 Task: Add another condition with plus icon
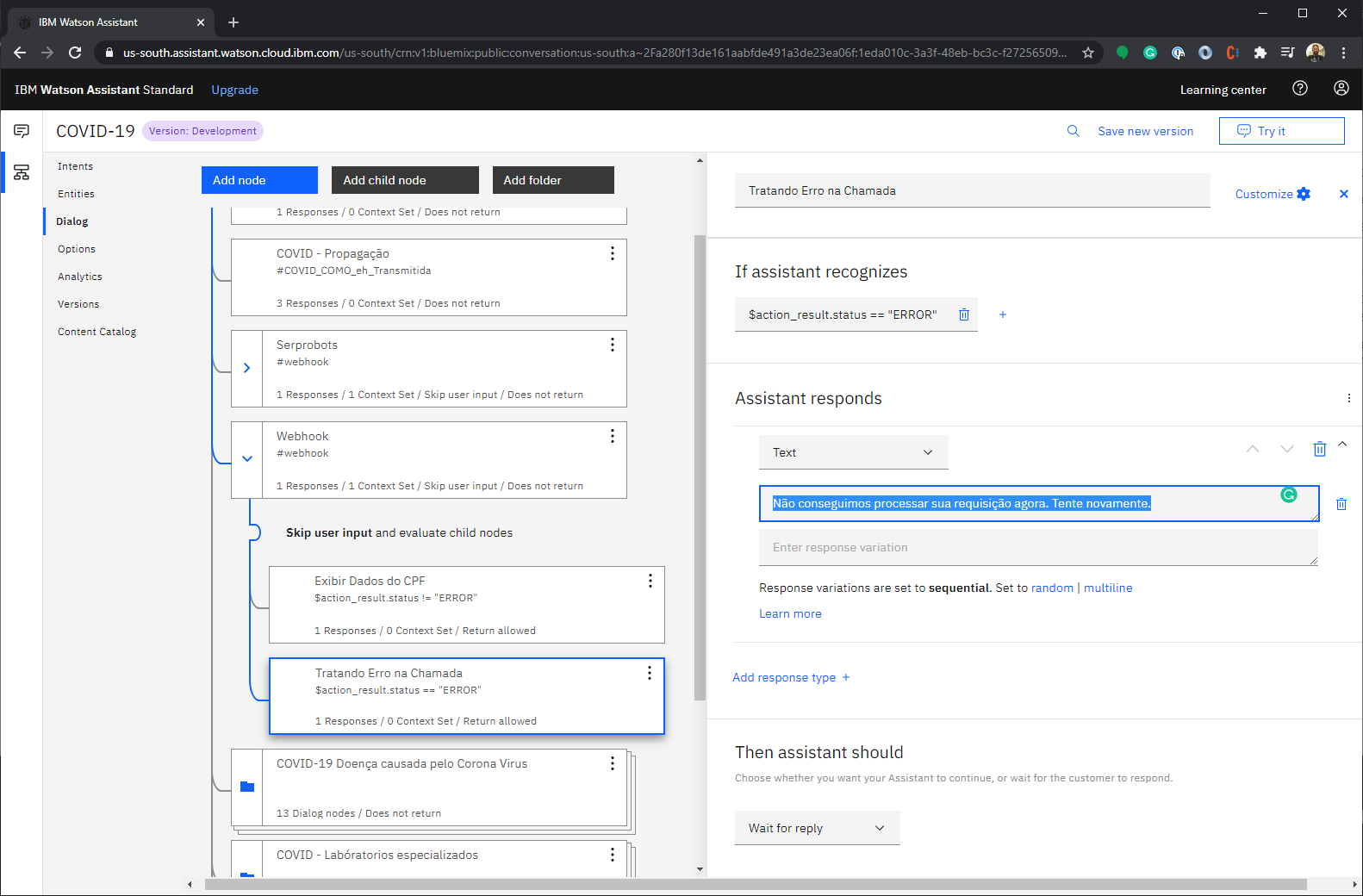point(1003,314)
